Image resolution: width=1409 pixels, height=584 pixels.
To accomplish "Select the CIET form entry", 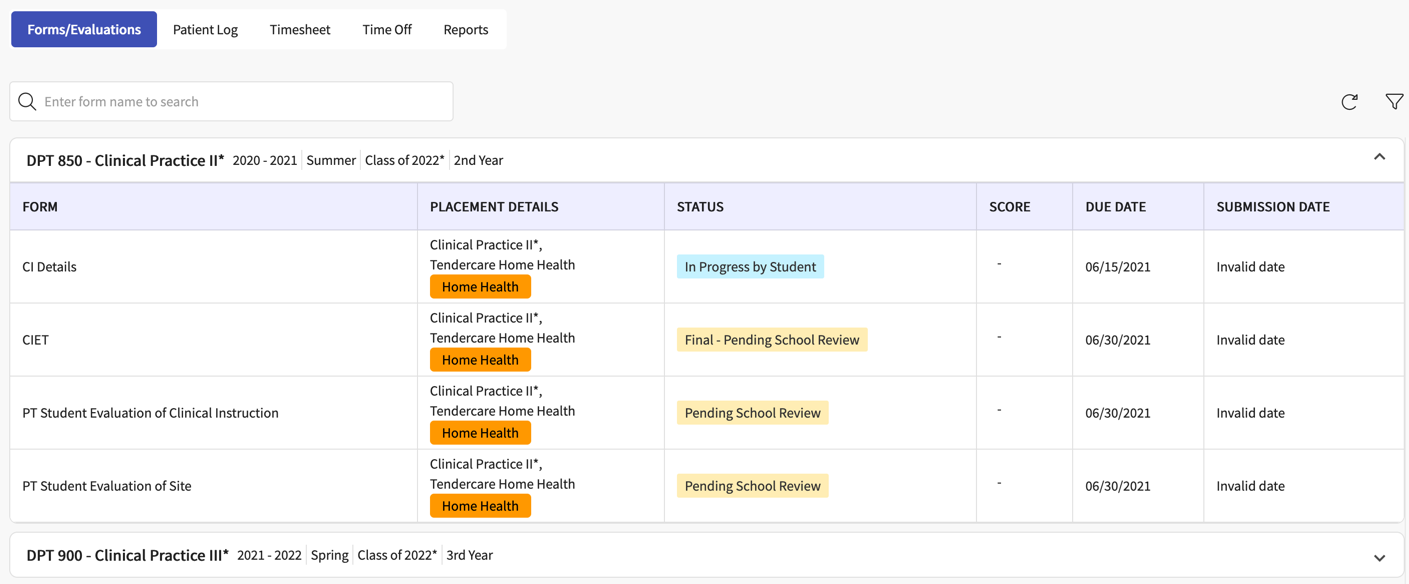I will 35,339.
